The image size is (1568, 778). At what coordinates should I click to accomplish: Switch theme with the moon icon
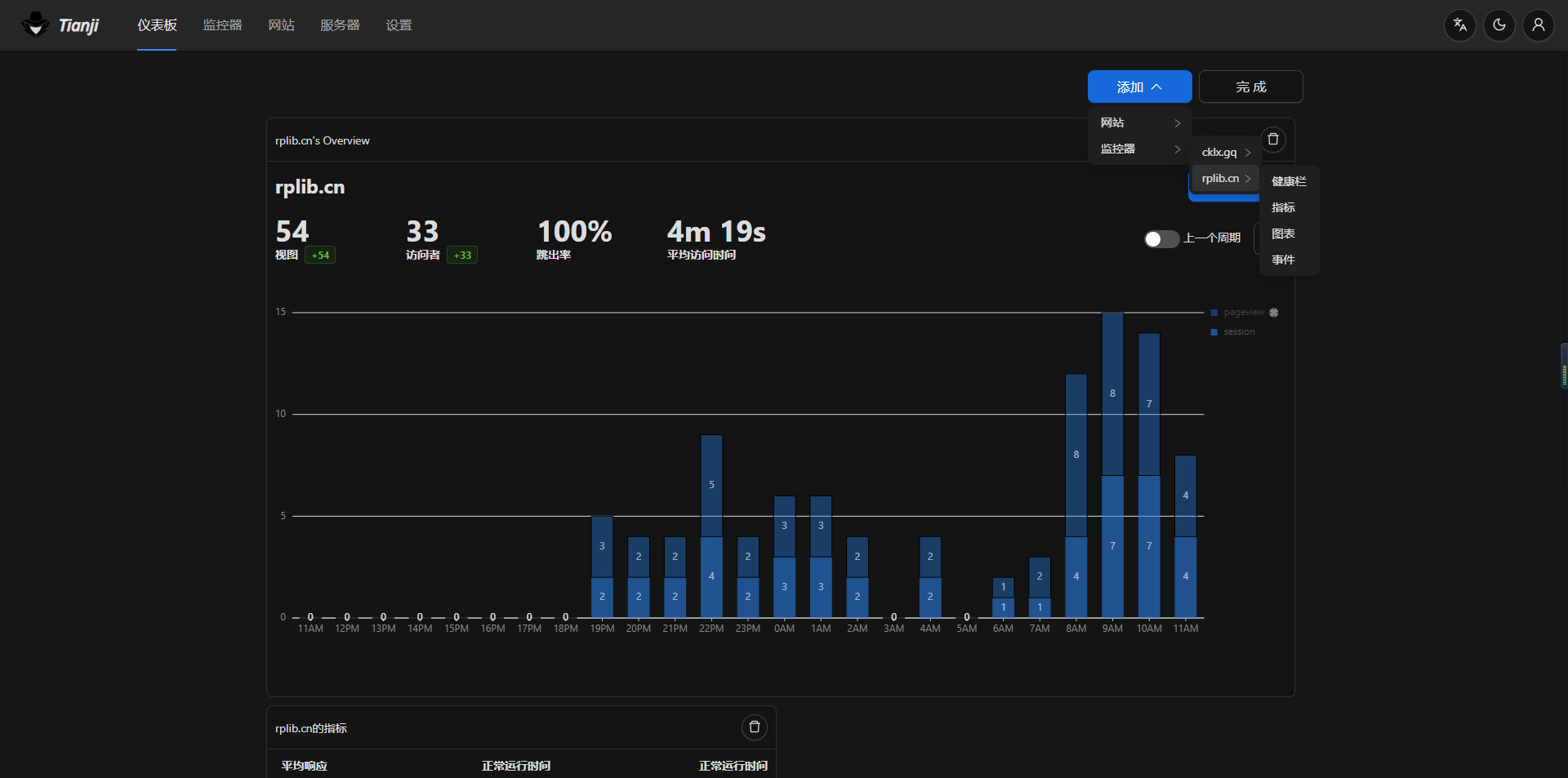(1499, 25)
